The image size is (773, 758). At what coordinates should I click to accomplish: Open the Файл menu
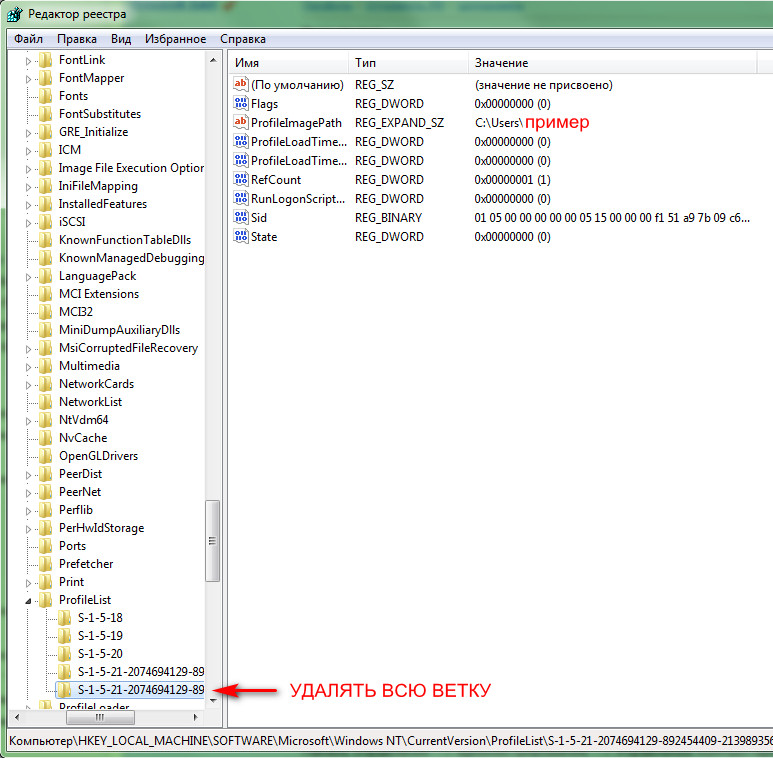tap(28, 39)
